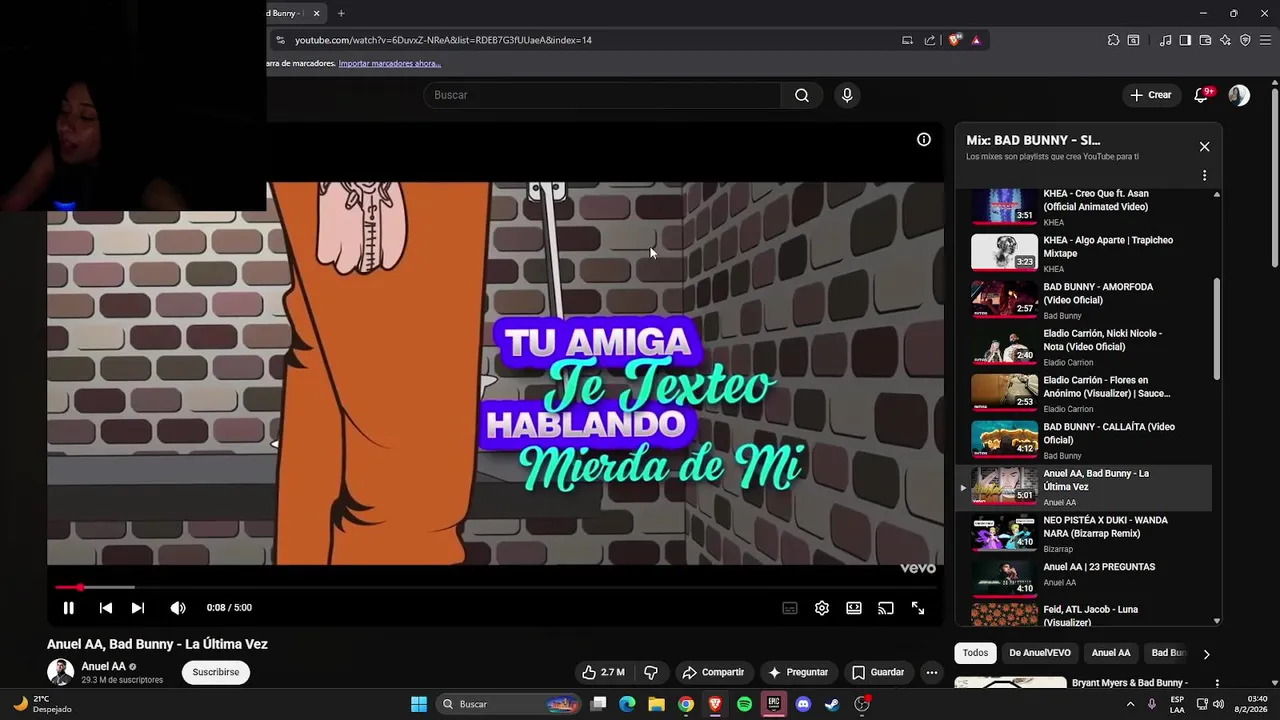
Task: Select Eladio Carrión, Nicki Nicole - Nota
Action: coord(1084,347)
